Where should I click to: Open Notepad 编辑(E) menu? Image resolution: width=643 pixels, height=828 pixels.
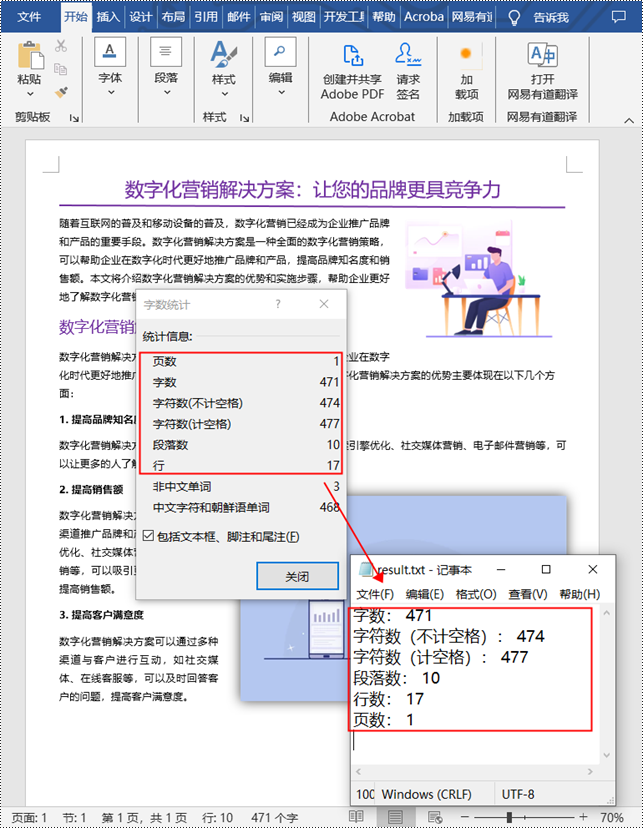click(x=424, y=594)
